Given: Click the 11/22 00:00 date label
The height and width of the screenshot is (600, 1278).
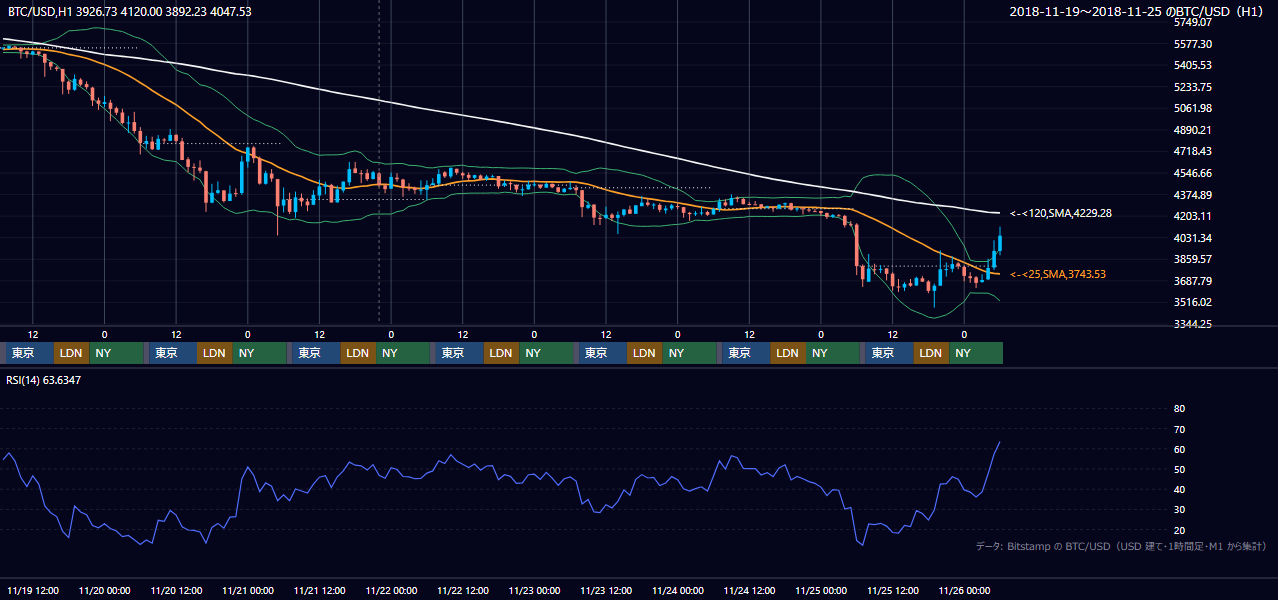Looking at the screenshot, I should point(391,591).
